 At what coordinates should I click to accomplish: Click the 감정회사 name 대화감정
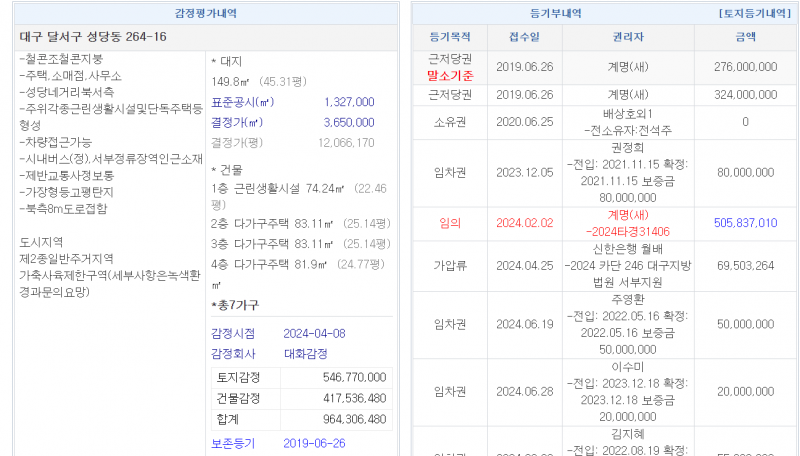pos(304,353)
